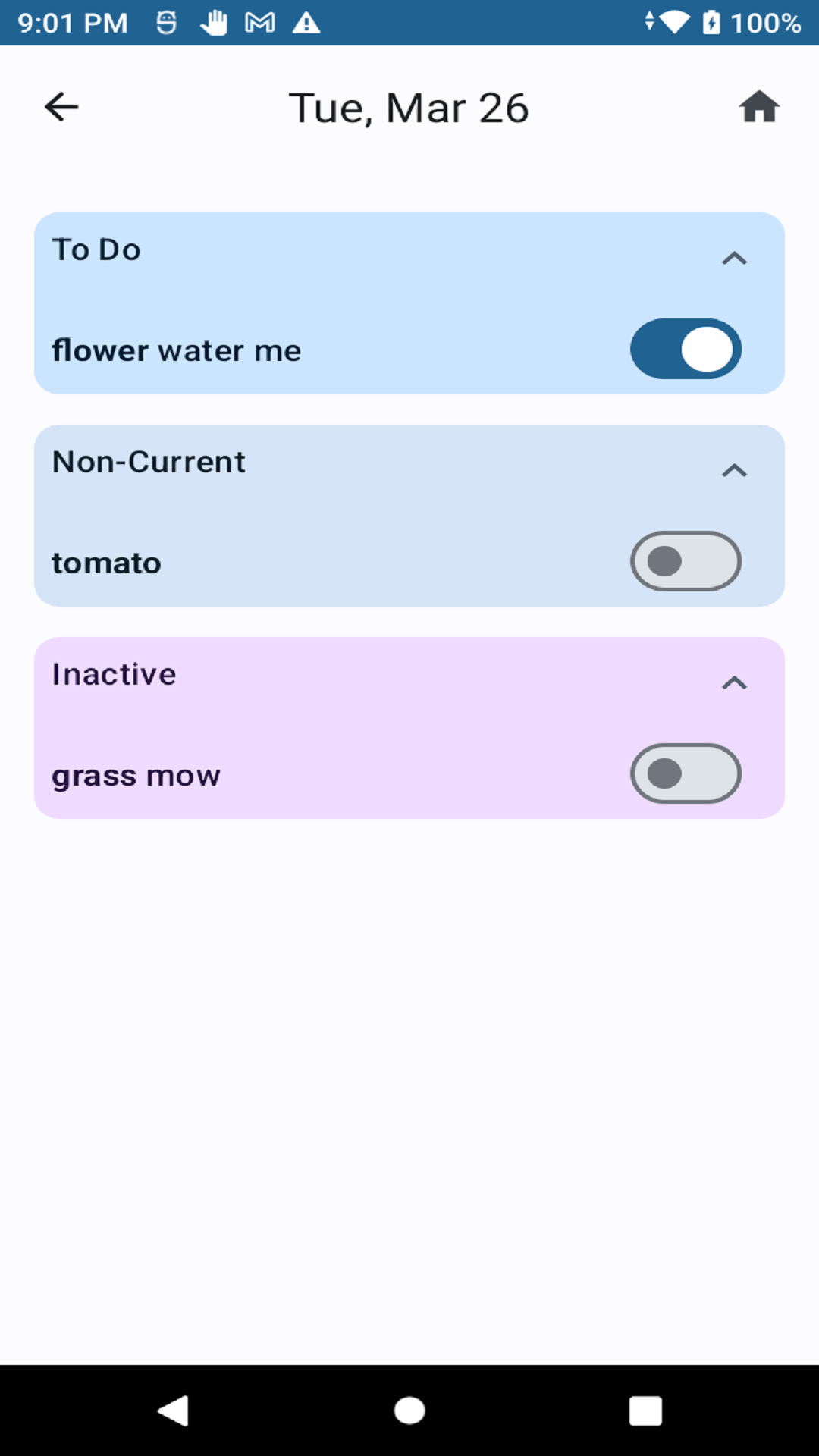Open the home screen icon
819x1456 pixels.
coord(759,107)
